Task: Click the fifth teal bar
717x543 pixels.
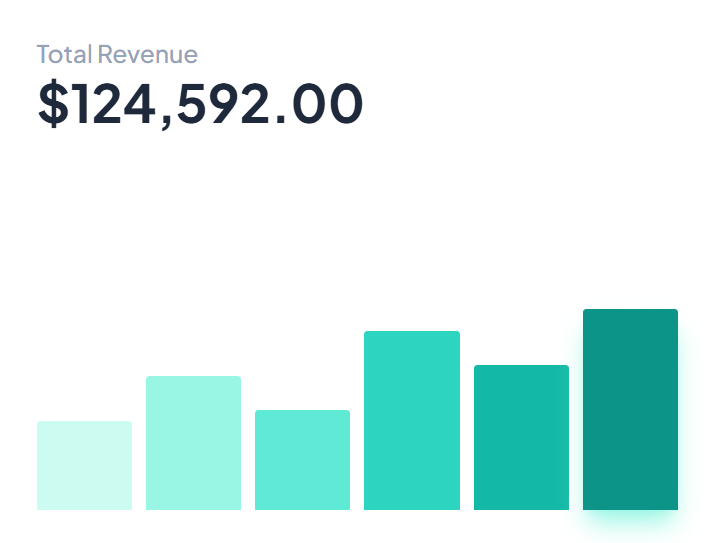Action: [x=521, y=437]
